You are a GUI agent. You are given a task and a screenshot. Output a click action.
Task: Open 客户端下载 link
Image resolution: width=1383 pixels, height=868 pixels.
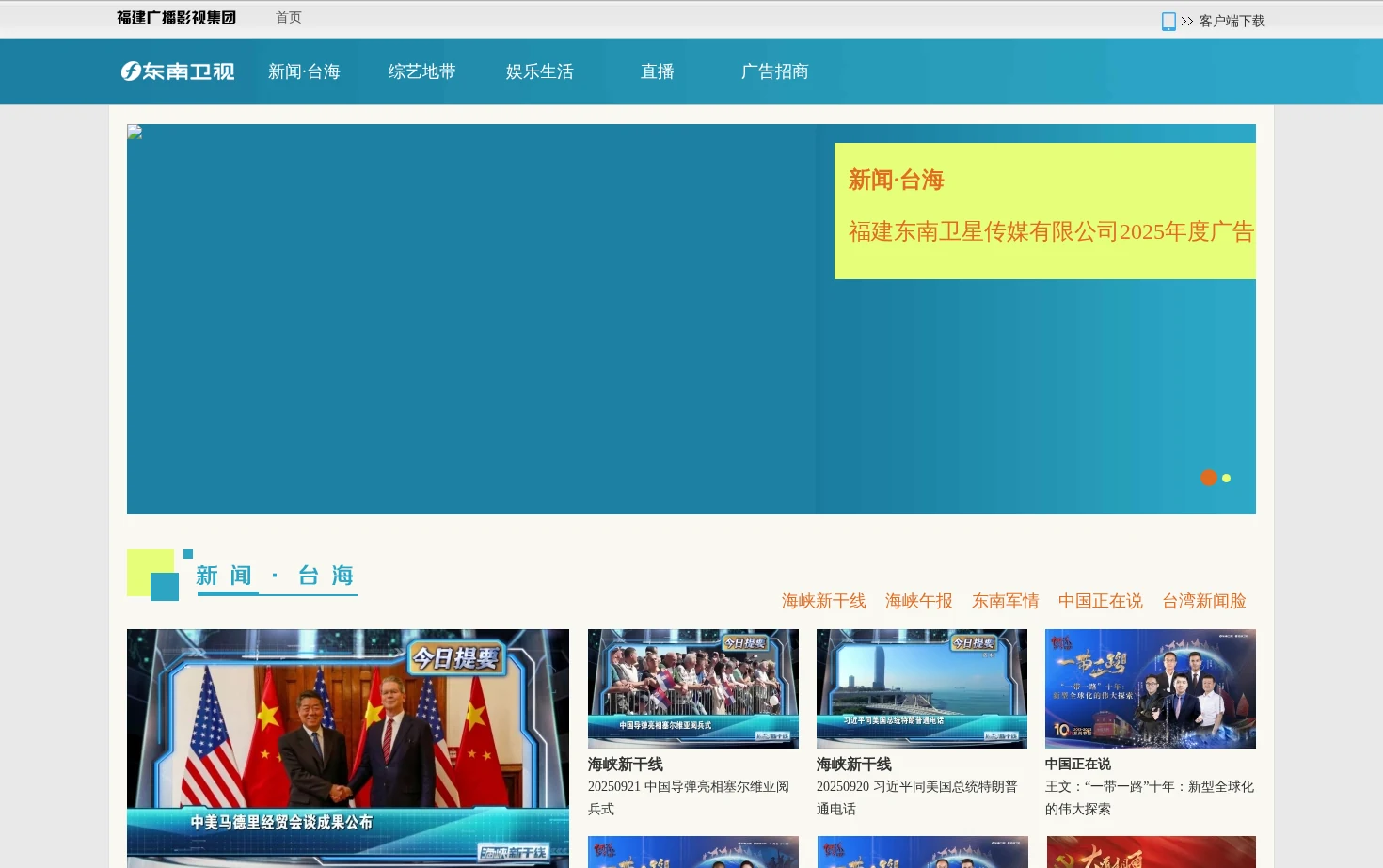click(1232, 22)
